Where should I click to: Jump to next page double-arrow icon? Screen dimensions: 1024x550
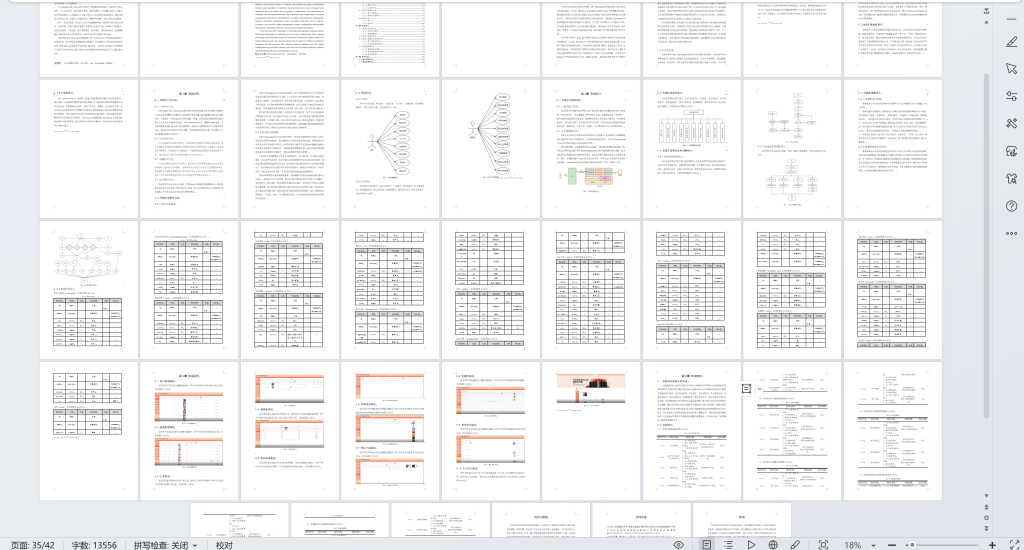tap(986, 528)
